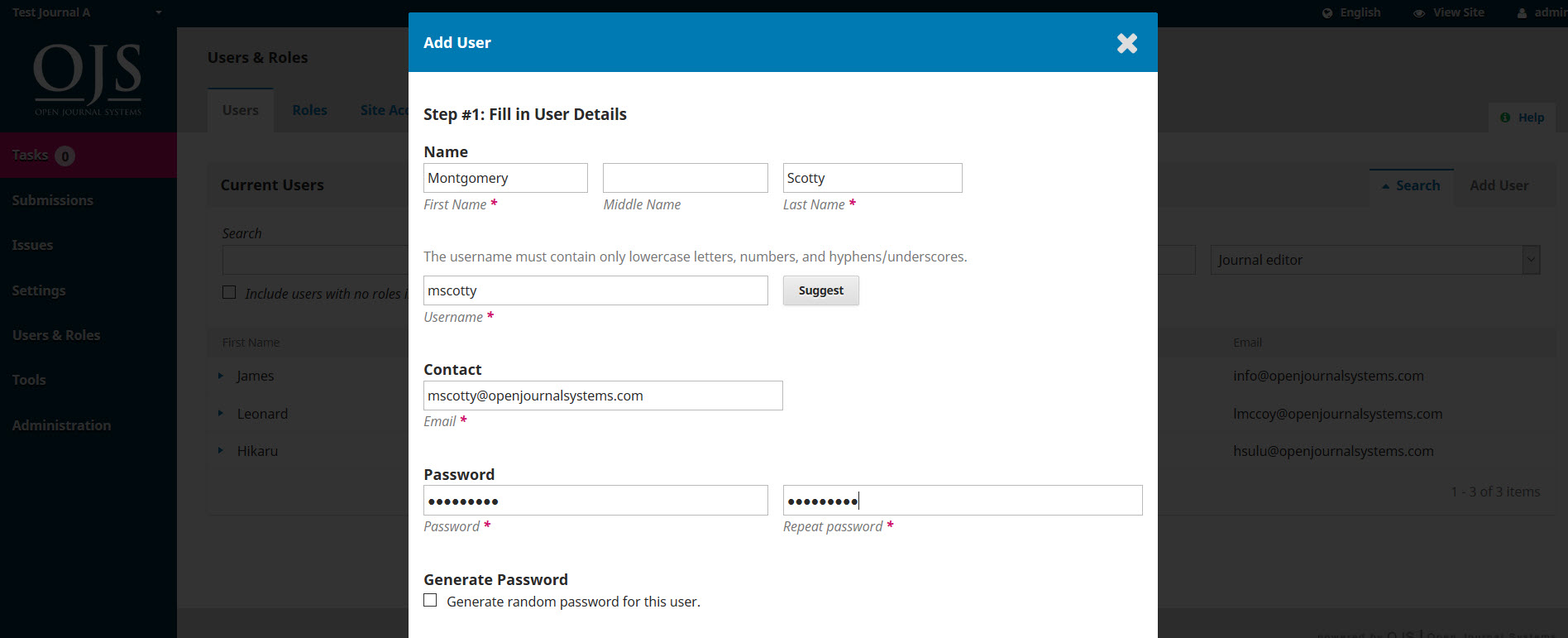Click the empty Middle Name field
Image resolution: width=1568 pixels, height=638 pixels.
point(685,178)
